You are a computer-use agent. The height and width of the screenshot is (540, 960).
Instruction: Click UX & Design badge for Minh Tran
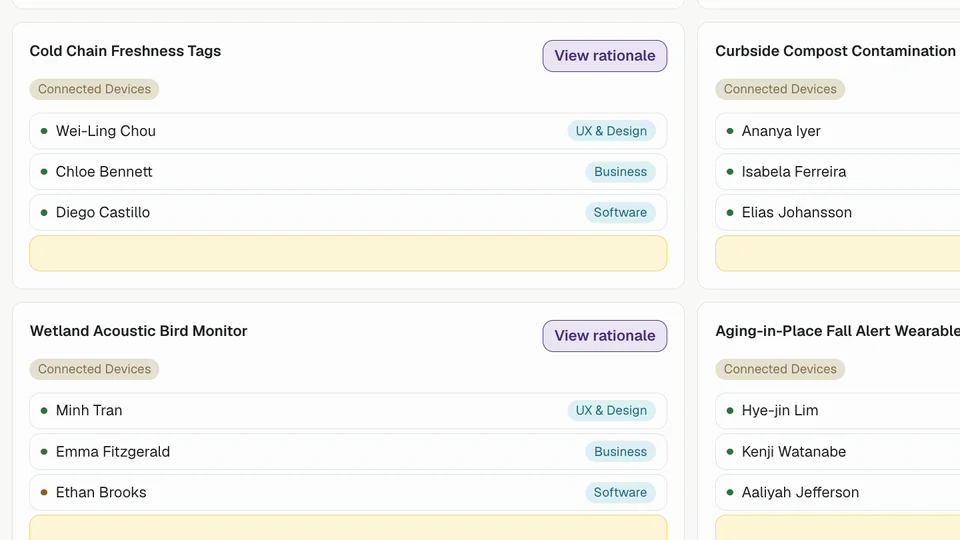[x=611, y=411]
